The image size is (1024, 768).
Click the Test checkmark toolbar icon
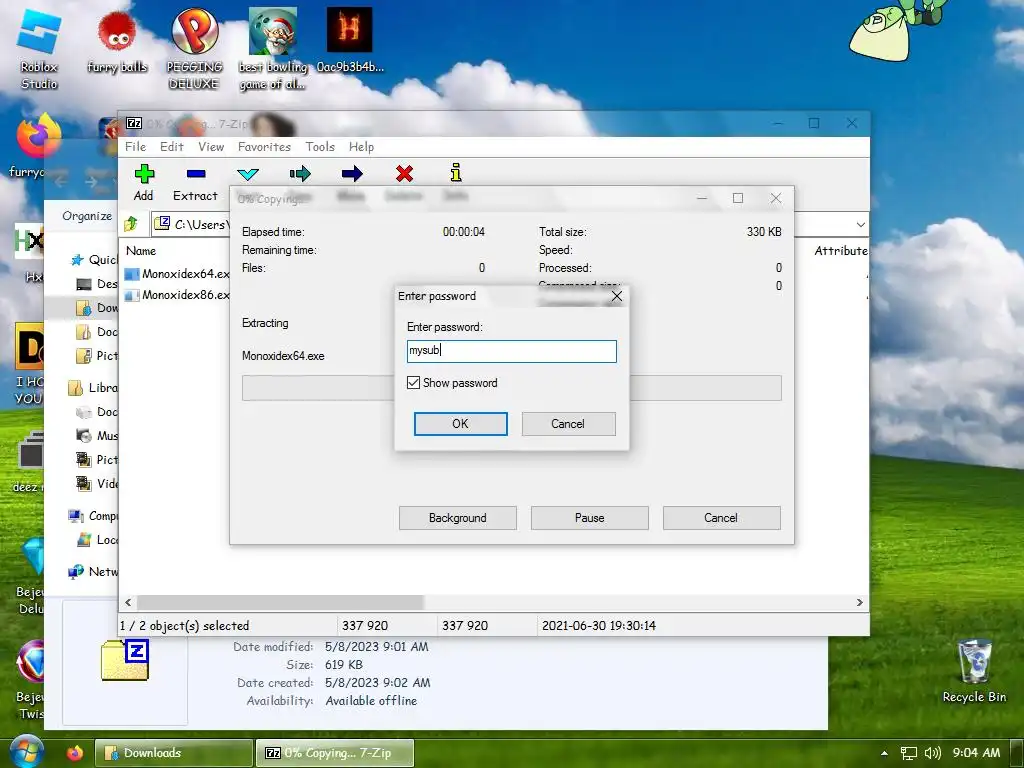pyautogui.click(x=248, y=174)
